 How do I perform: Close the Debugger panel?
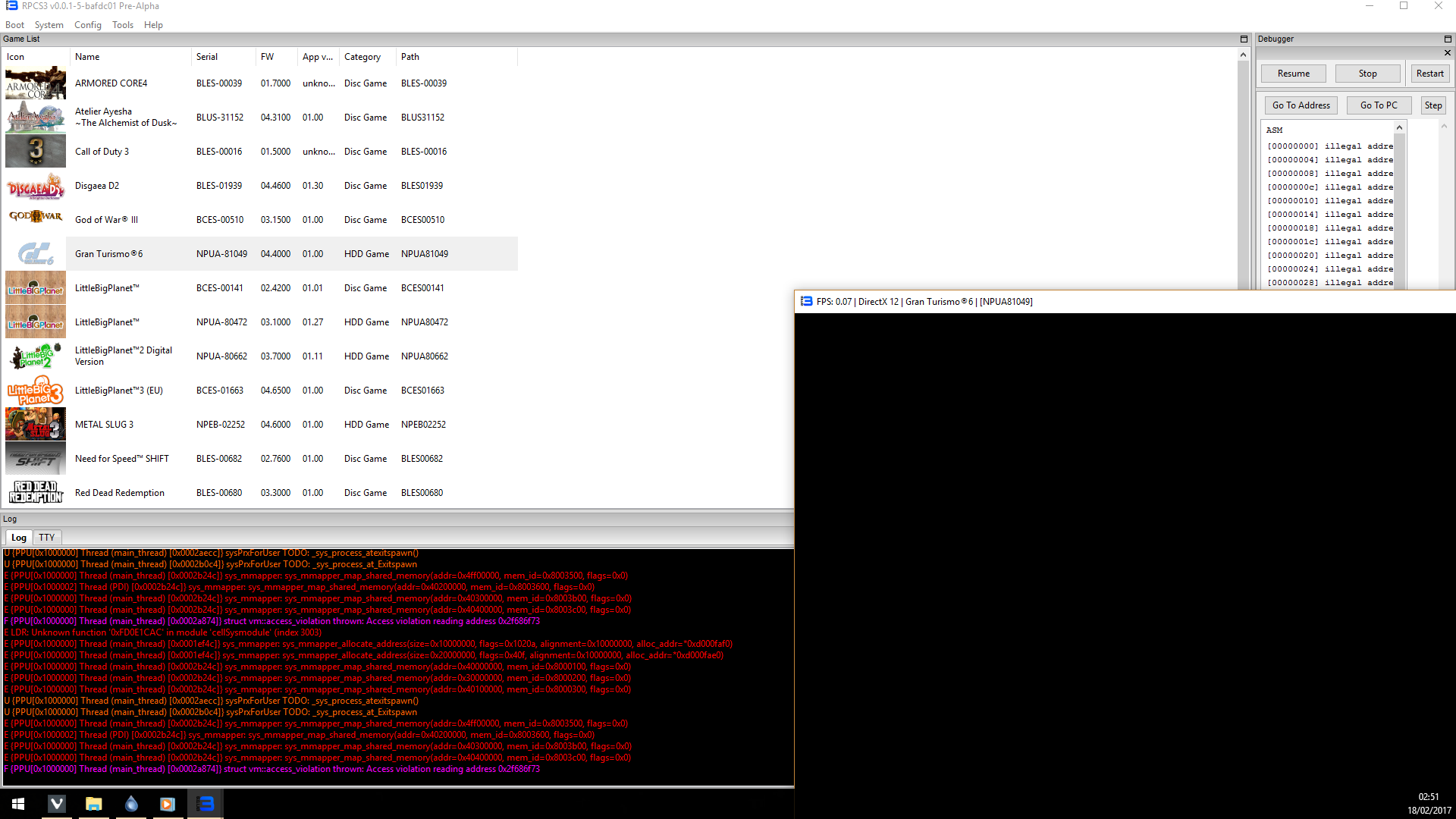[x=1448, y=53]
